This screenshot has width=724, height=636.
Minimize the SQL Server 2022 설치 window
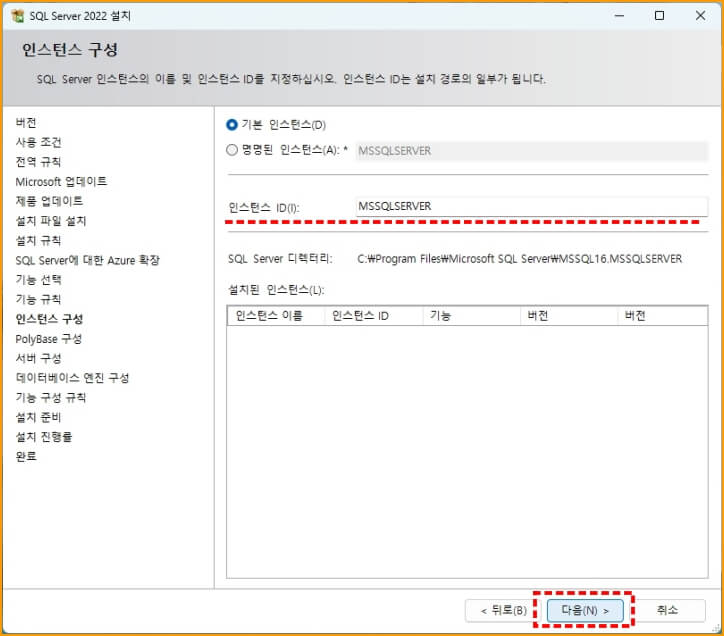(x=619, y=16)
